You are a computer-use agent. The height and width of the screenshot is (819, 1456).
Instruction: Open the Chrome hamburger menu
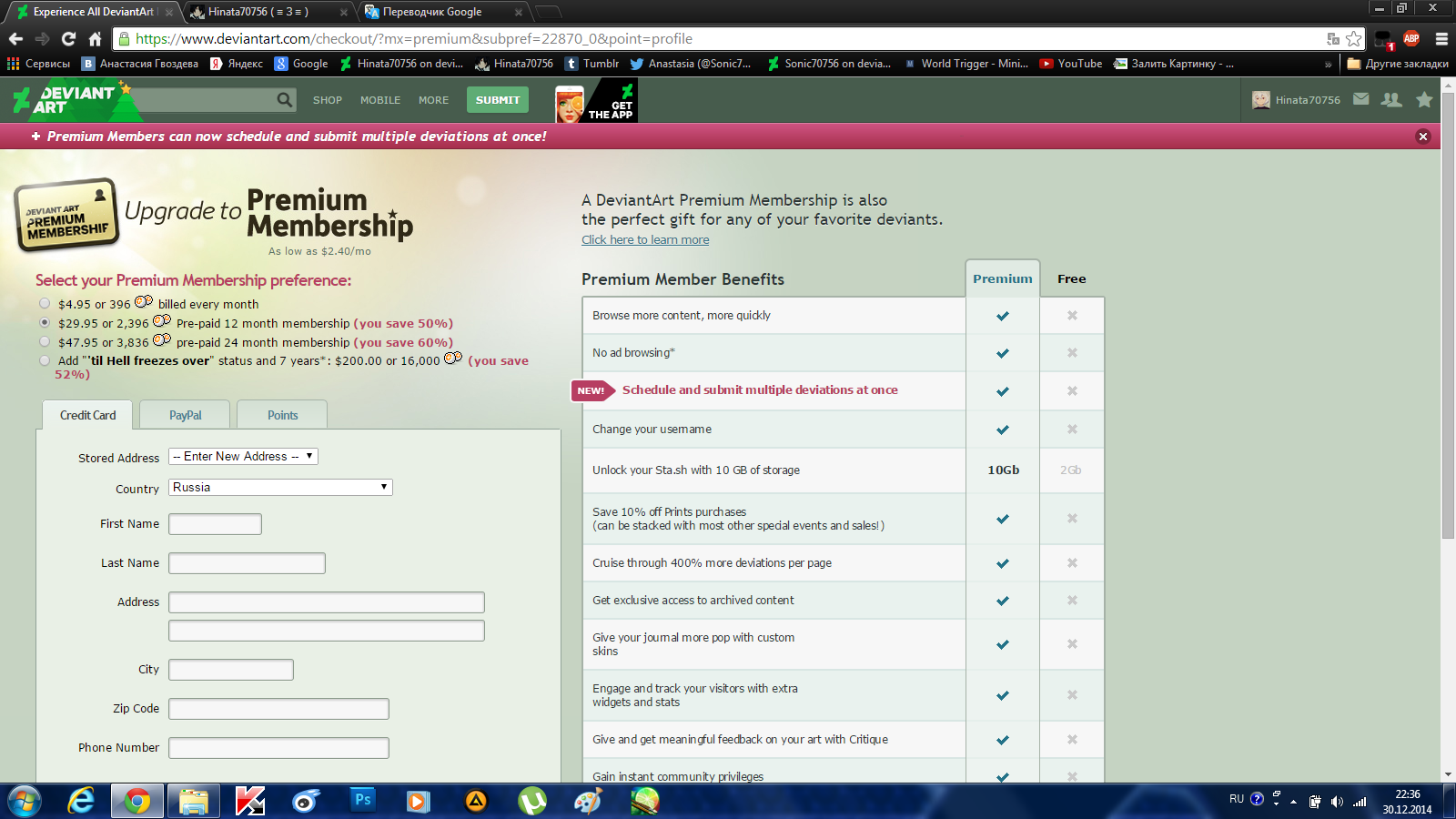click(x=1441, y=39)
